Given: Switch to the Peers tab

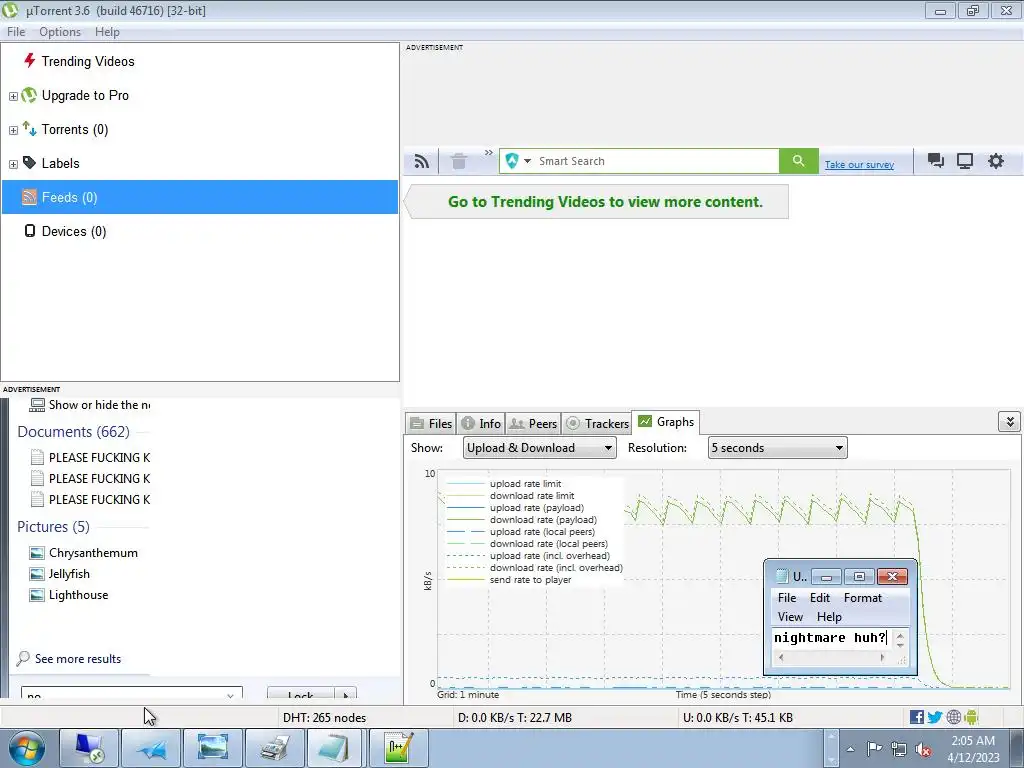Looking at the screenshot, I should (x=533, y=423).
